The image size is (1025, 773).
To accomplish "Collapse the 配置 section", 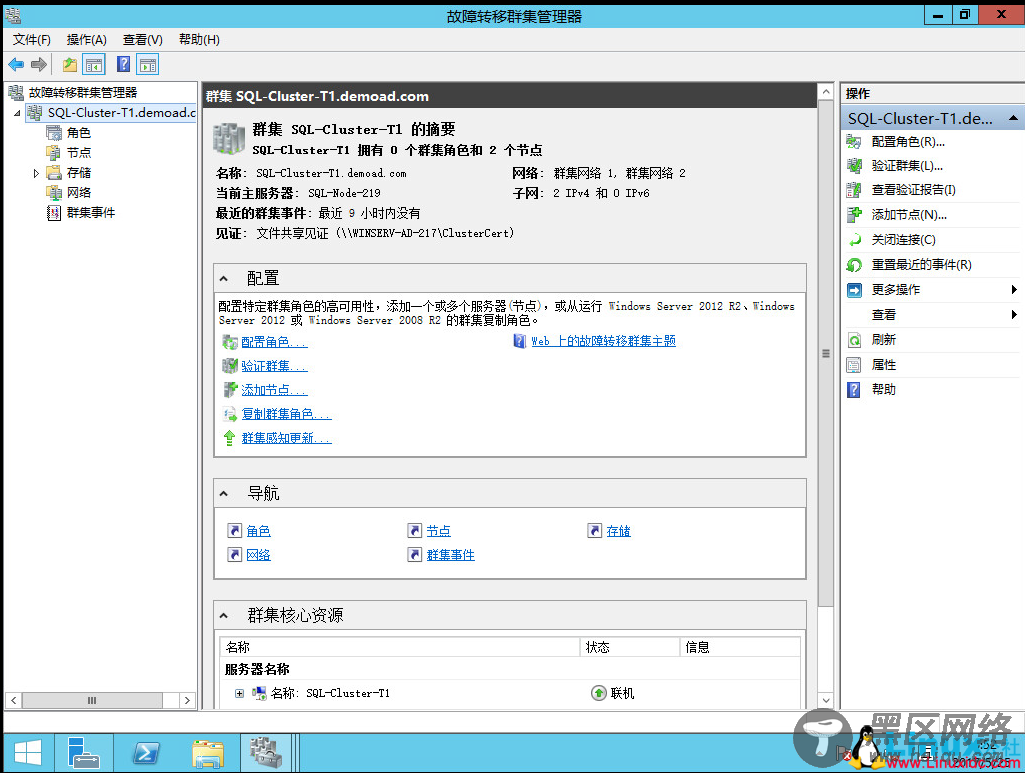I will pyautogui.click(x=224, y=278).
